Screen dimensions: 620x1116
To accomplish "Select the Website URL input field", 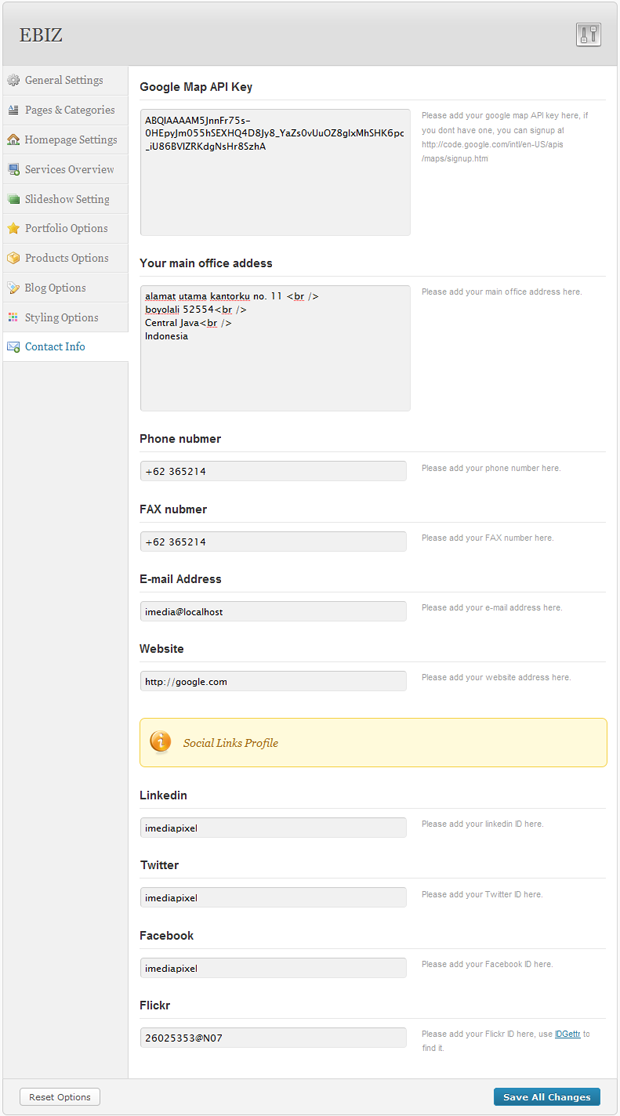I will [x=273, y=681].
